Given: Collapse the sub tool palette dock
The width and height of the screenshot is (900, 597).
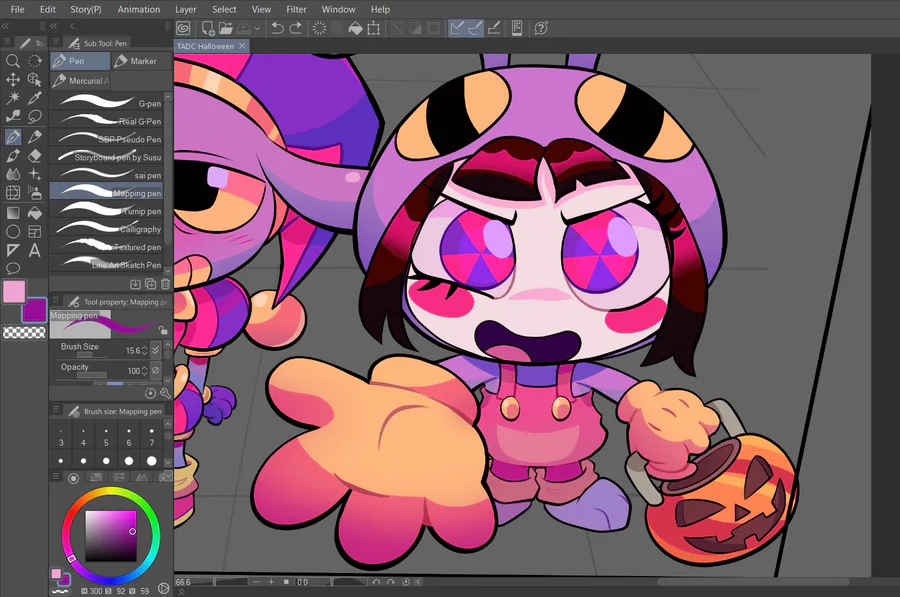Looking at the screenshot, I should [x=54, y=26].
